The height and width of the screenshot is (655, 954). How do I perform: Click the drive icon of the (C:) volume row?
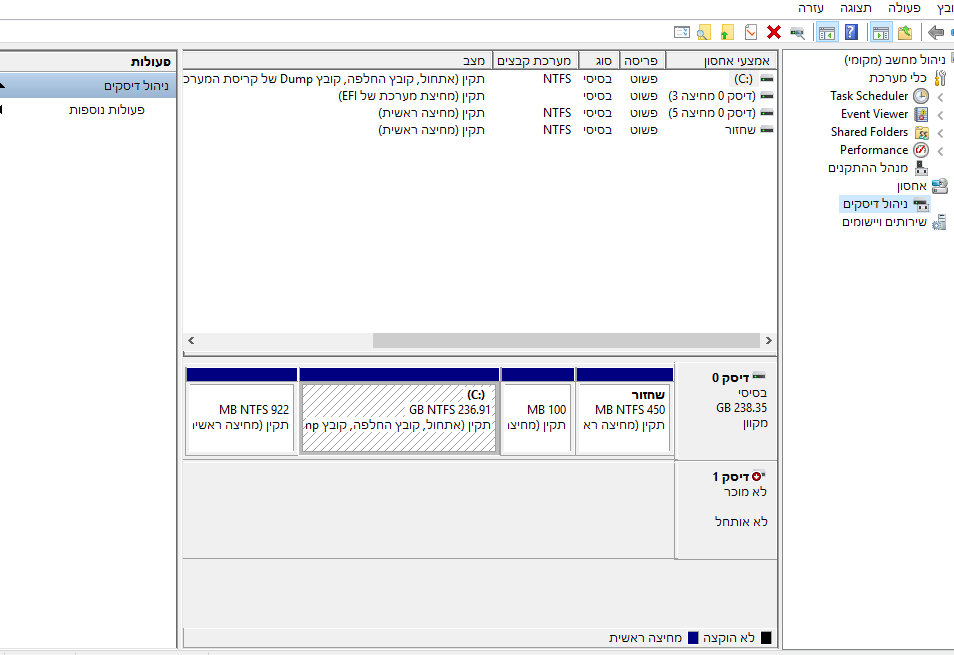pyautogui.click(x=767, y=79)
